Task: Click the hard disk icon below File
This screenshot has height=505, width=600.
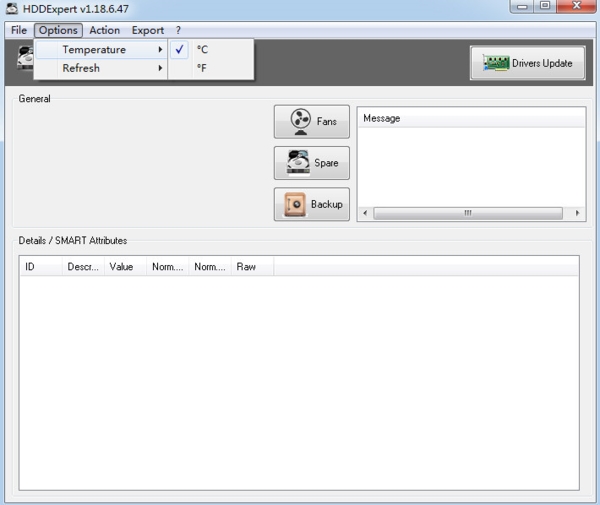Action: point(26,58)
